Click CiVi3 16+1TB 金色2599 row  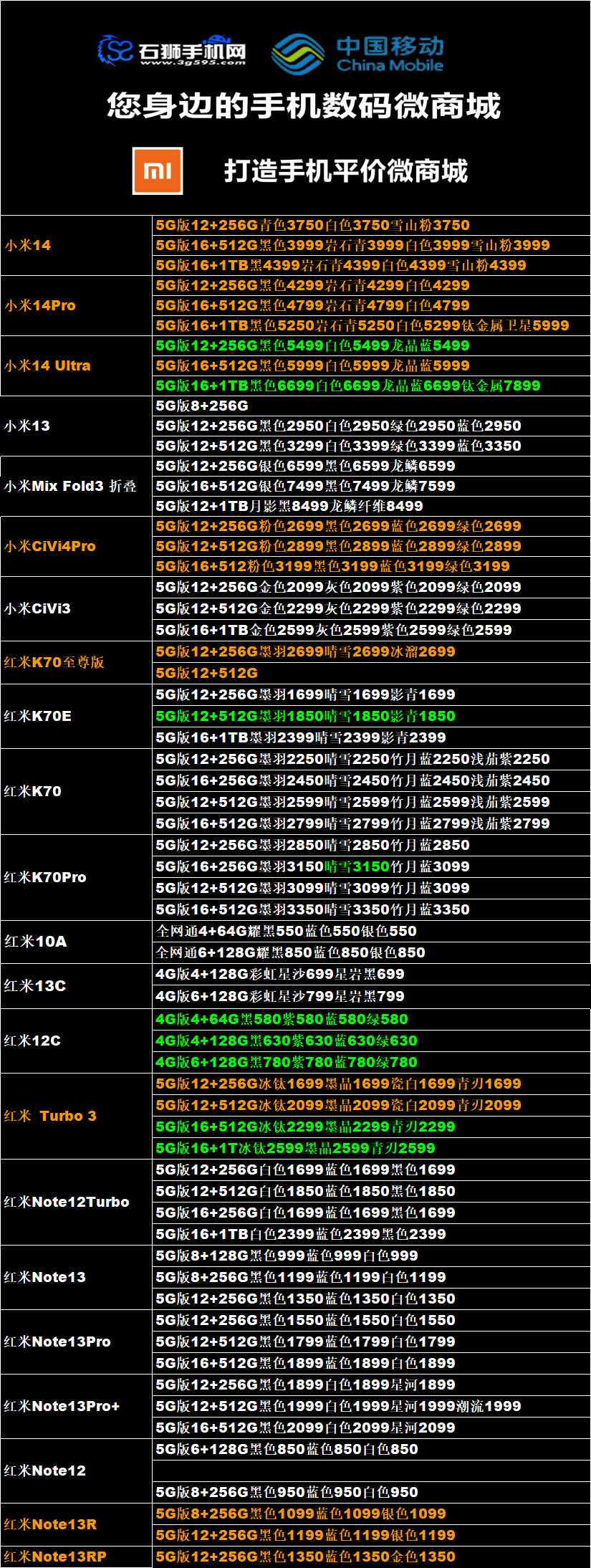tap(372, 630)
